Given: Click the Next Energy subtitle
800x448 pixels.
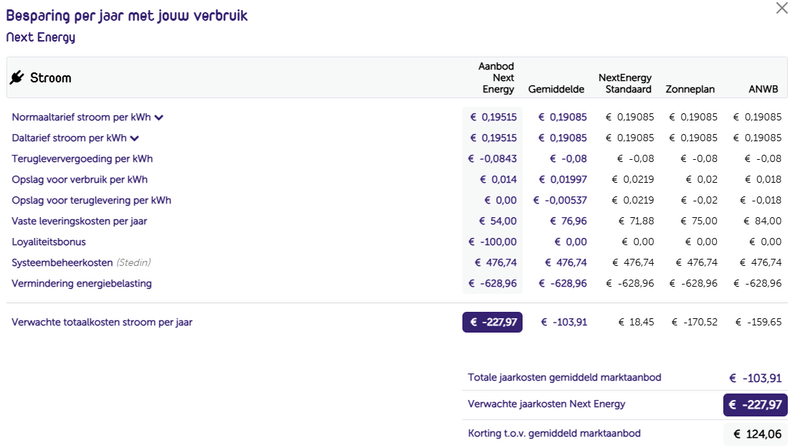Looking at the screenshot, I should [x=41, y=38].
